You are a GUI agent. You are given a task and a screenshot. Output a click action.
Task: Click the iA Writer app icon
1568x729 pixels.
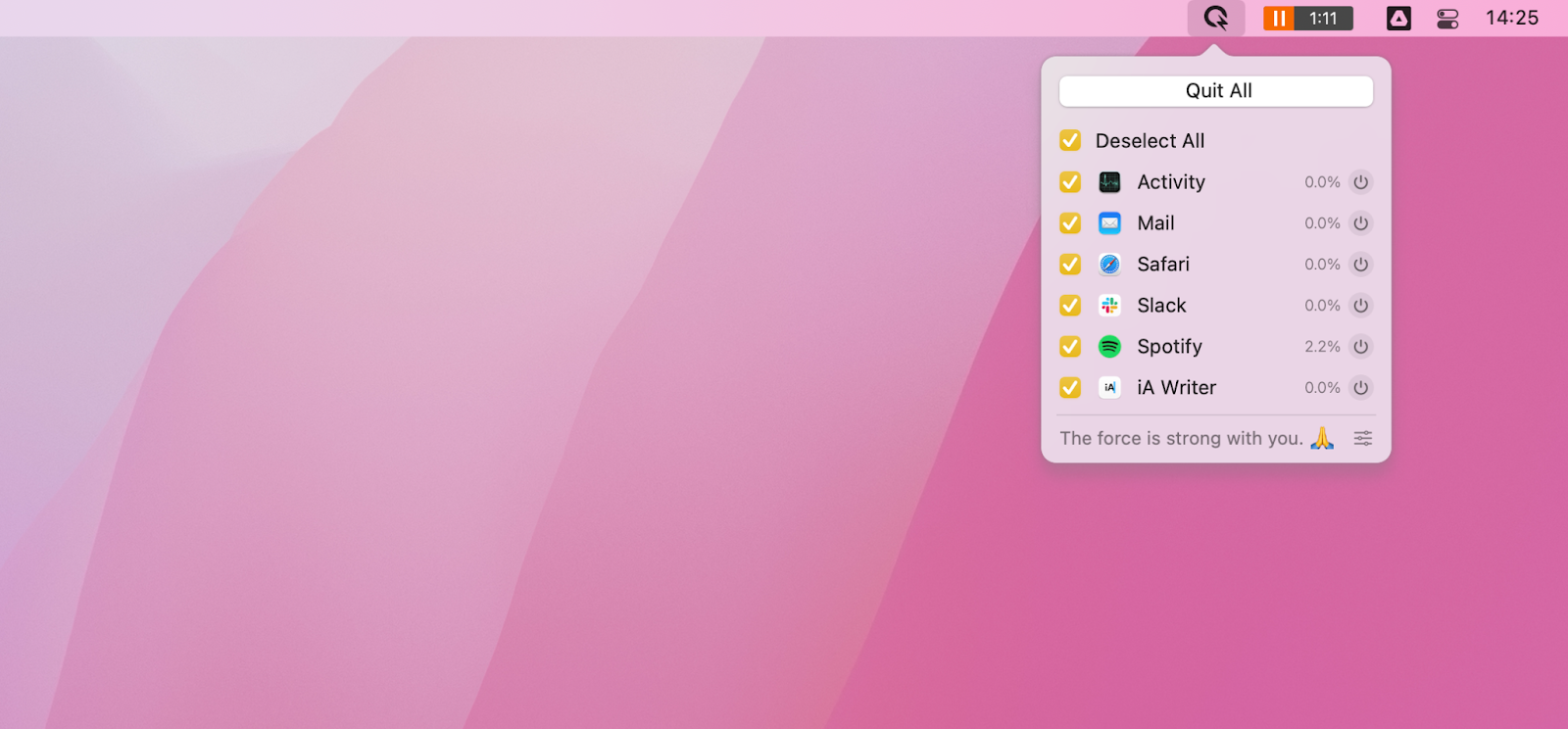[x=1109, y=388]
